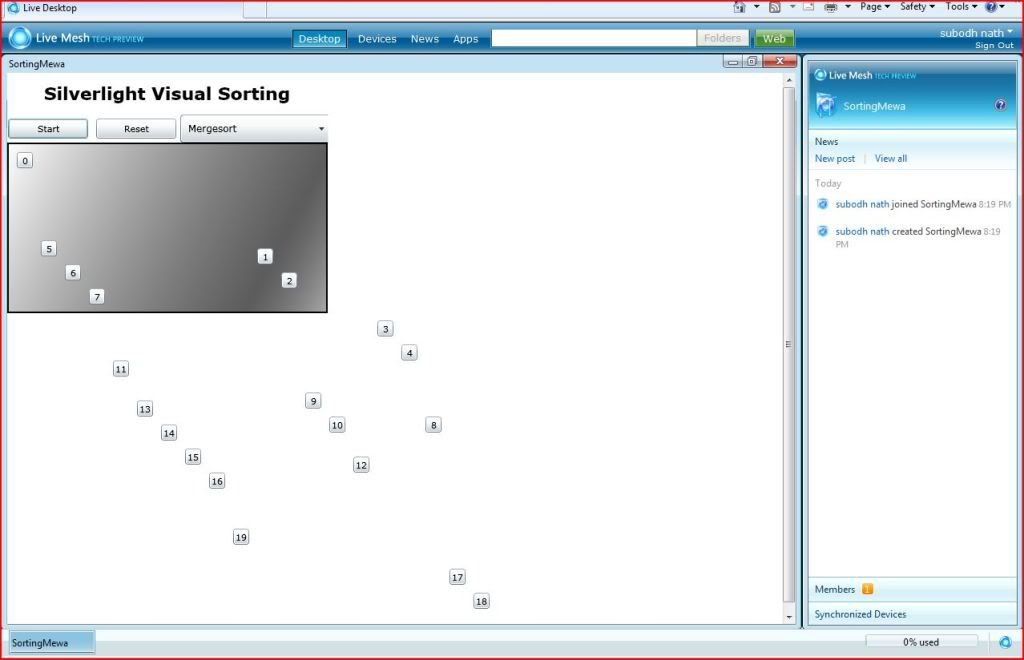Click the sorting tile numbered 0
Screen dimensions: 1024x660
25,161
